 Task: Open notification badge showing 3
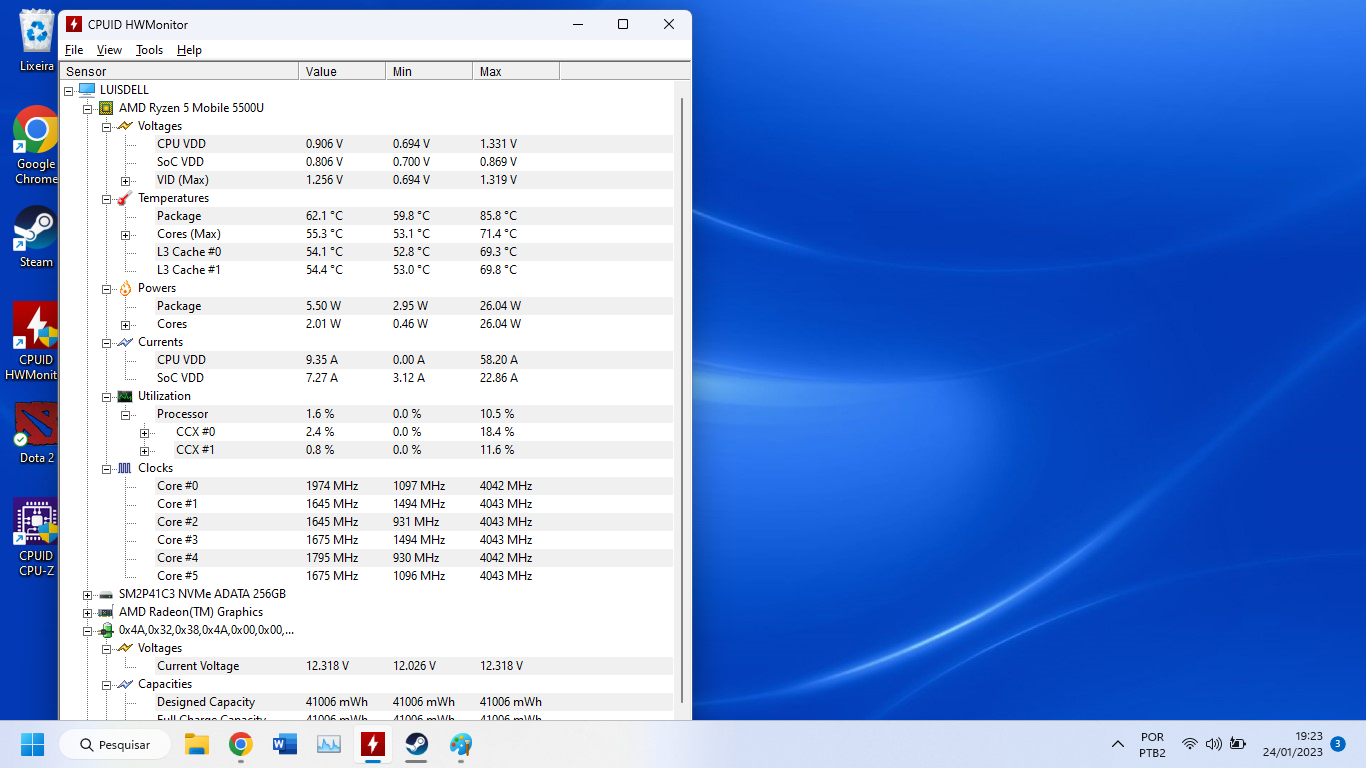pyautogui.click(x=1338, y=744)
